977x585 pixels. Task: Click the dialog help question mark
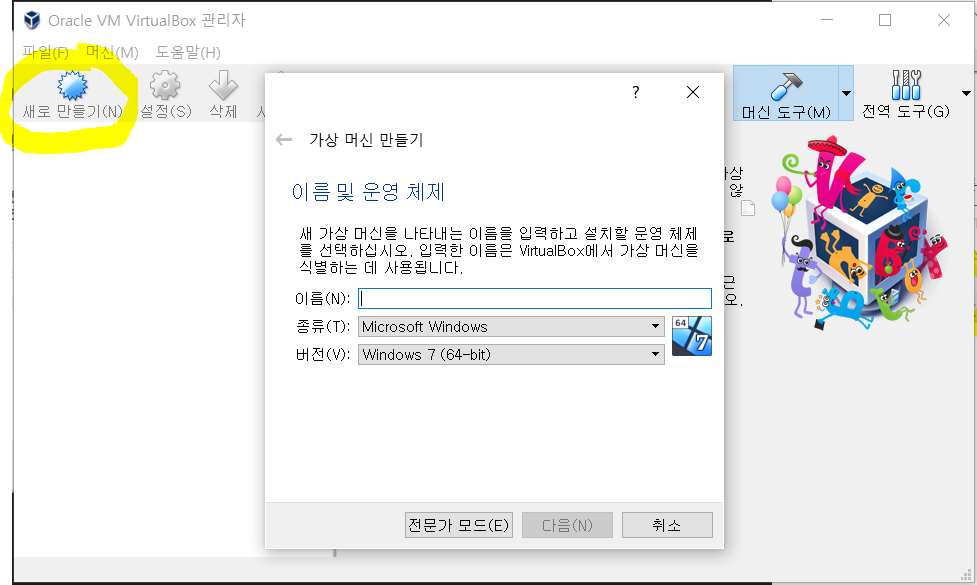pos(636,92)
